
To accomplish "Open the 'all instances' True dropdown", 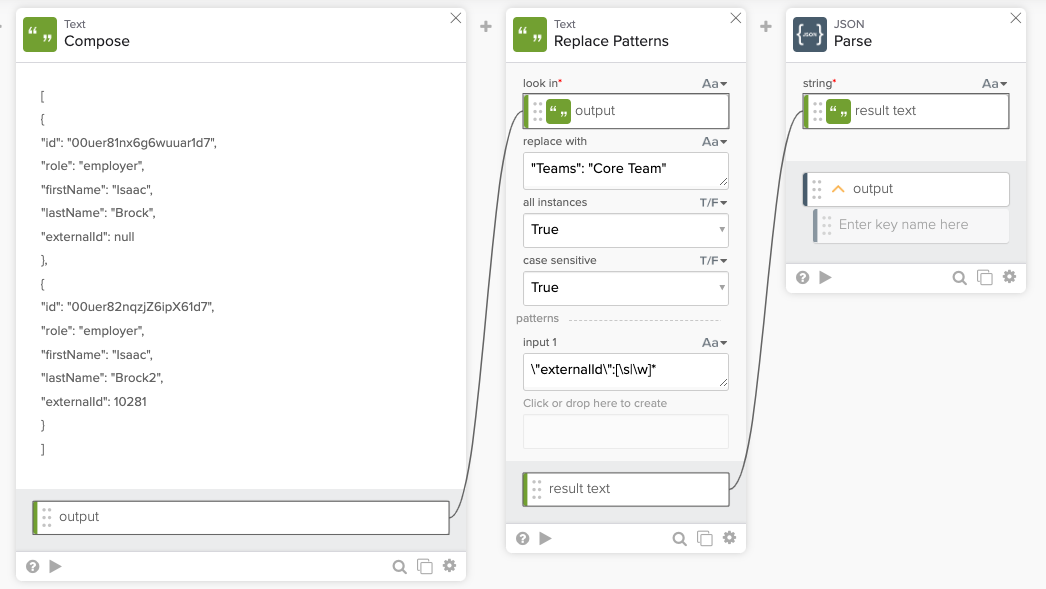I will 625,230.
